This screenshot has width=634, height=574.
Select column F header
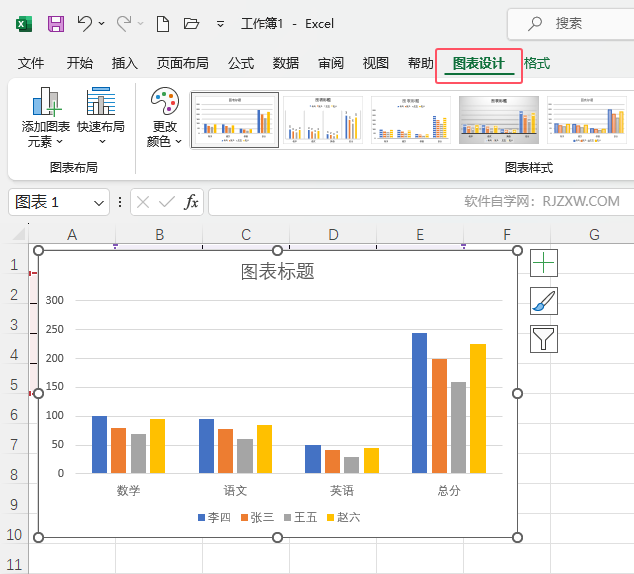[507, 234]
